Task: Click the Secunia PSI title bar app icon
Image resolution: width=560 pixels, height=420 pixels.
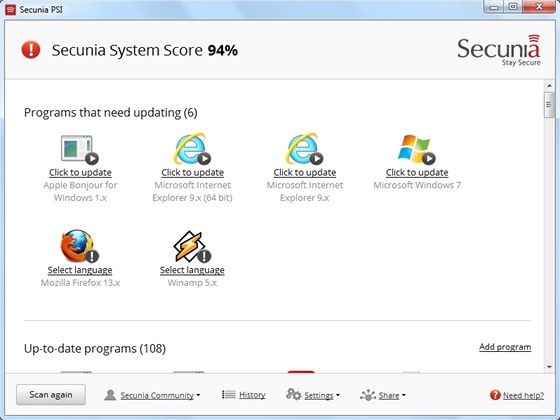Action: [x=10, y=9]
